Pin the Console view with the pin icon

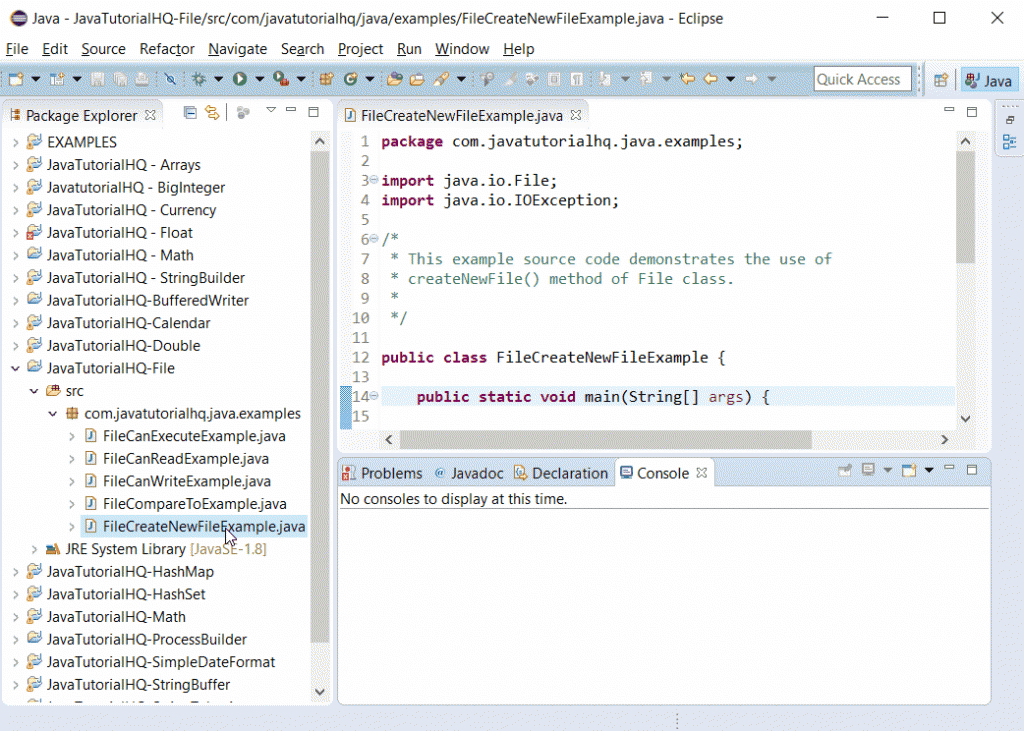point(845,470)
